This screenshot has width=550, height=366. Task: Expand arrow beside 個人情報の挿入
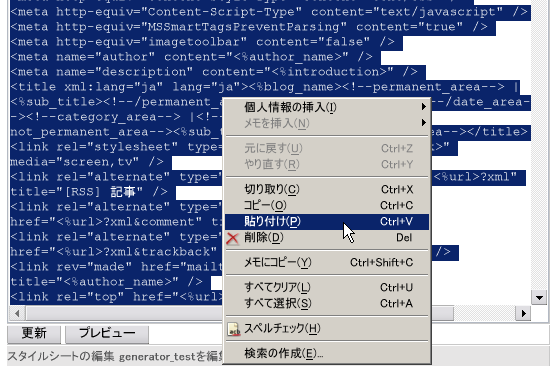(424, 107)
